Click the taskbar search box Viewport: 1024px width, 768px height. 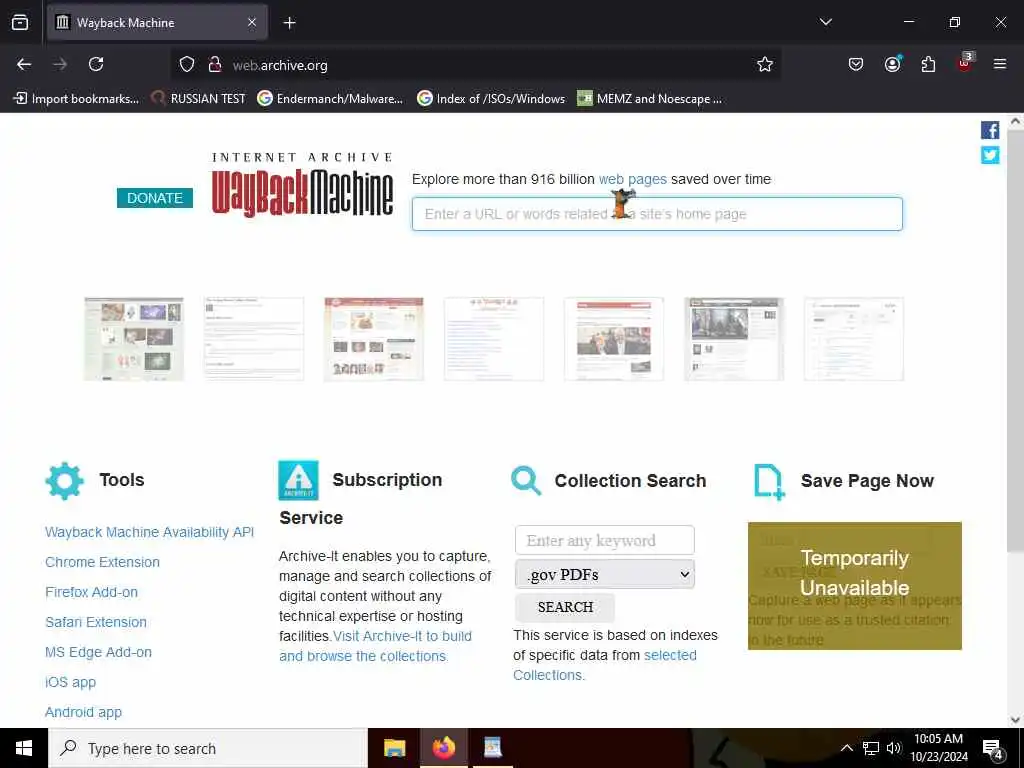click(x=208, y=748)
